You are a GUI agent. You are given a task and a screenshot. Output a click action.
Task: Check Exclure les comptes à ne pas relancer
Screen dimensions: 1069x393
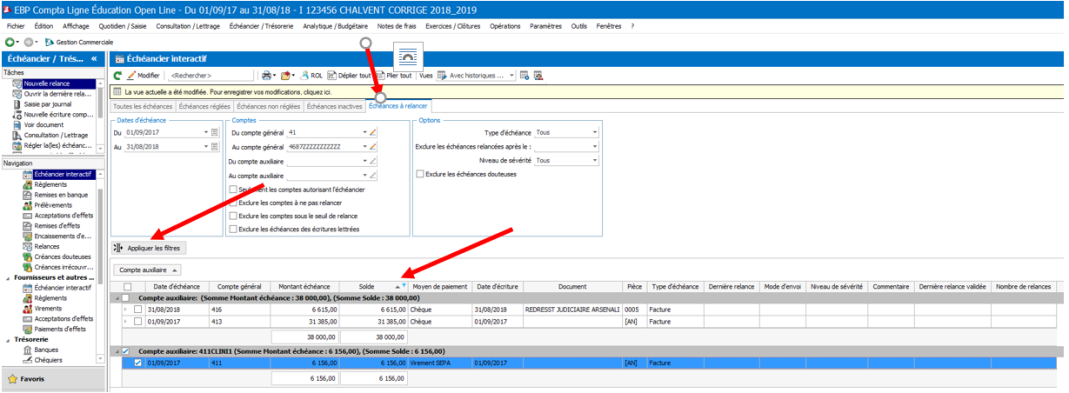(x=234, y=203)
